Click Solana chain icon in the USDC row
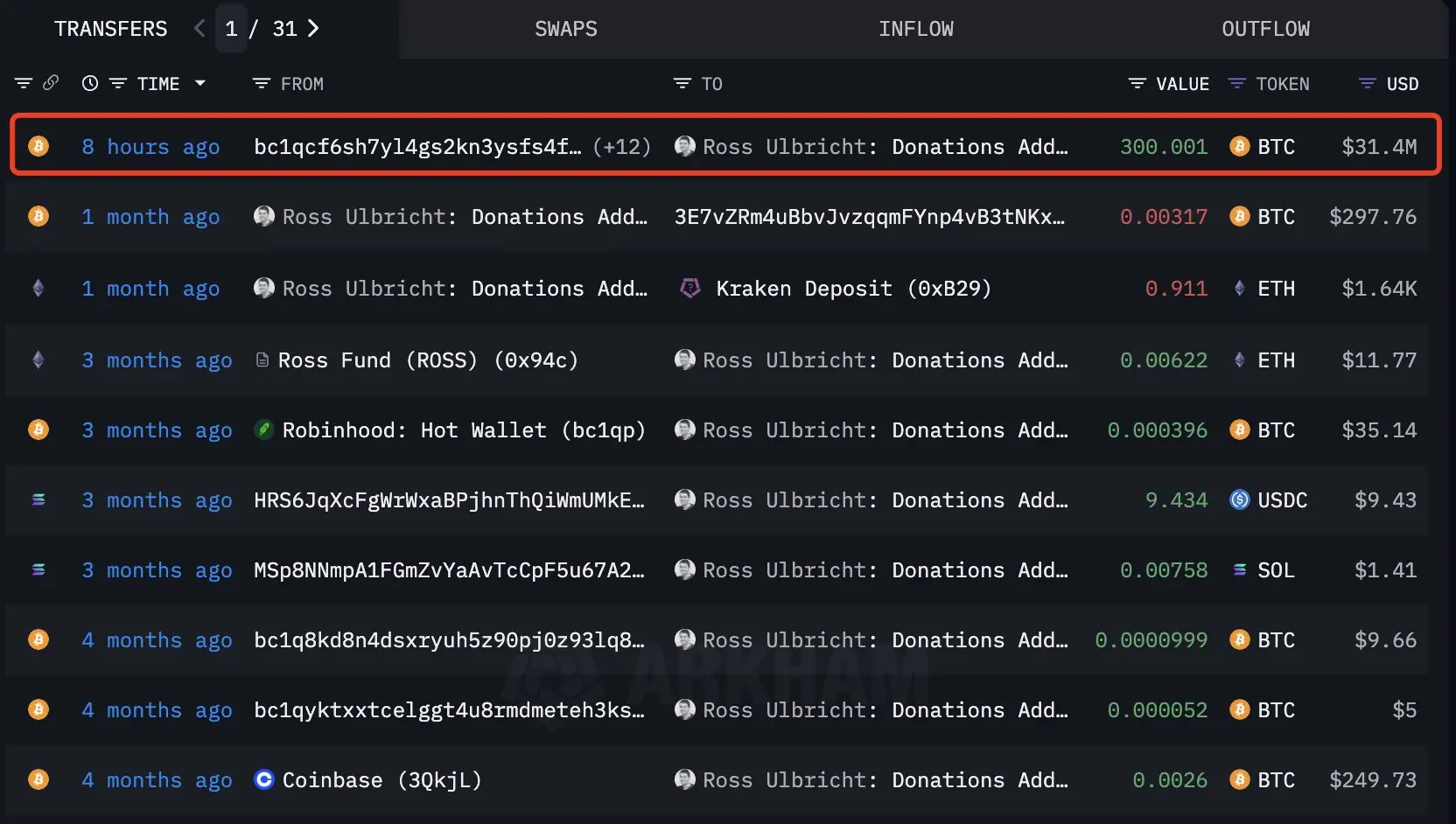The image size is (1456, 824). point(38,499)
